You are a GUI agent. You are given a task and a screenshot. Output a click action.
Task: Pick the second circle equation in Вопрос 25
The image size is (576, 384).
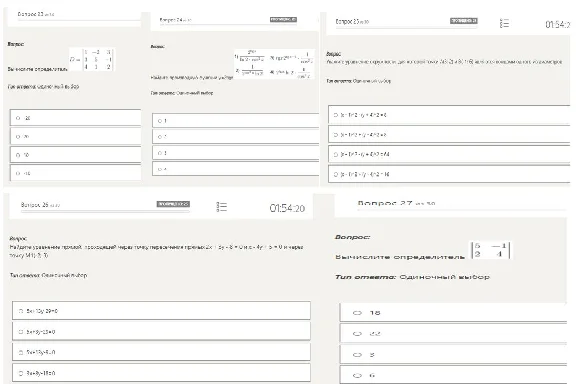(449, 134)
